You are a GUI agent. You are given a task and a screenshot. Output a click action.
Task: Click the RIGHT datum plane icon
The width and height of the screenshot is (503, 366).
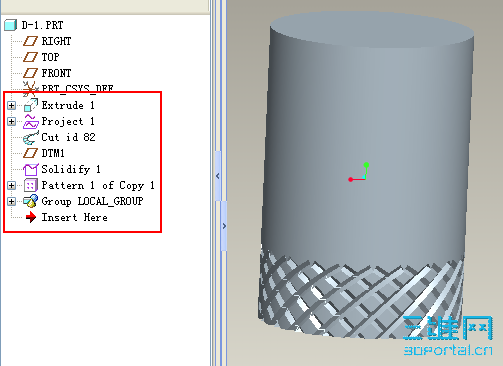pyautogui.click(x=30, y=41)
